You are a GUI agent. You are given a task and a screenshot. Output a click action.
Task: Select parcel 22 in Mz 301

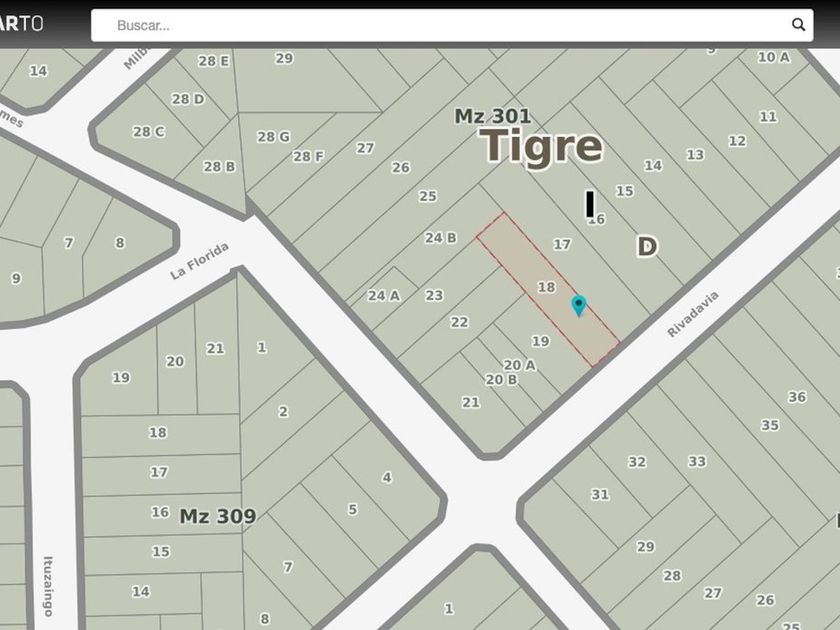[x=459, y=322]
